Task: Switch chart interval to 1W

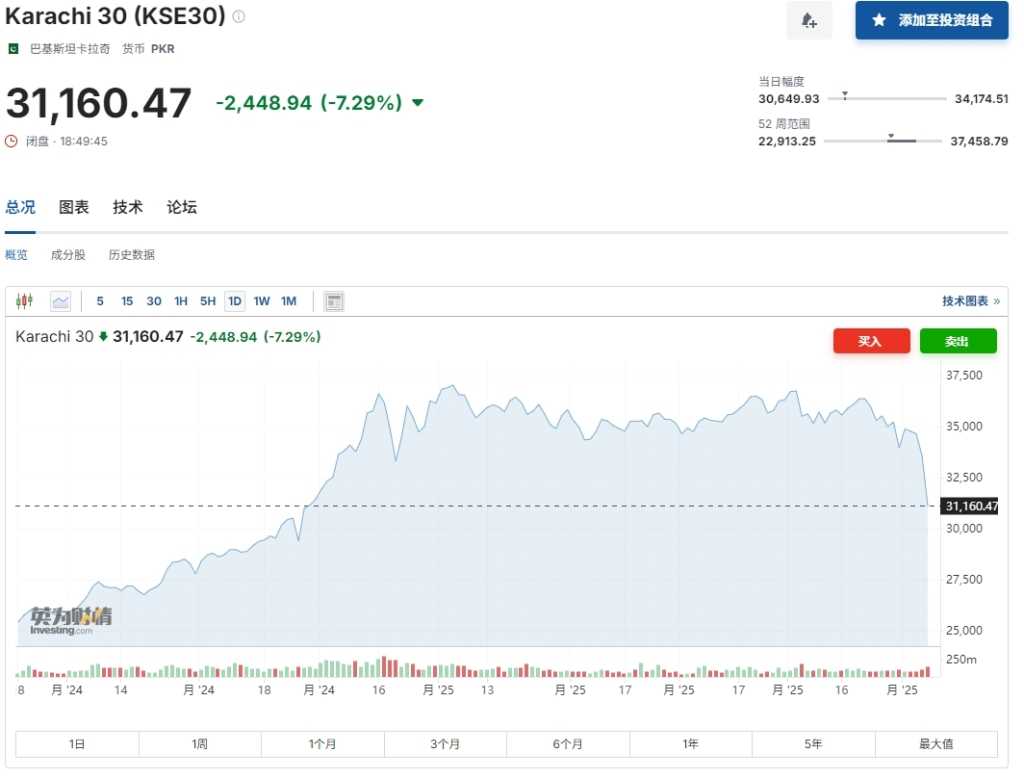Action: [x=261, y=301]
